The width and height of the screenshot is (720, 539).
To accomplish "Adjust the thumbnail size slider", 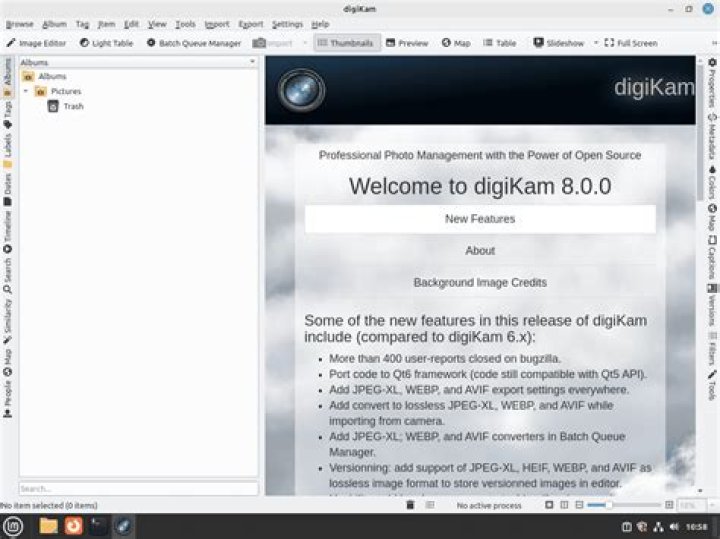I will 624,505.
